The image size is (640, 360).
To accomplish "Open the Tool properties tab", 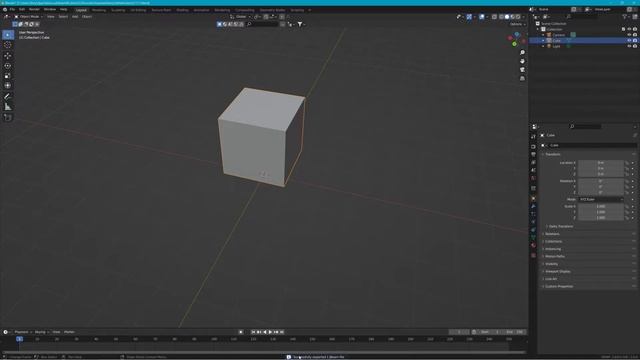I will click(x=533, y=137).
